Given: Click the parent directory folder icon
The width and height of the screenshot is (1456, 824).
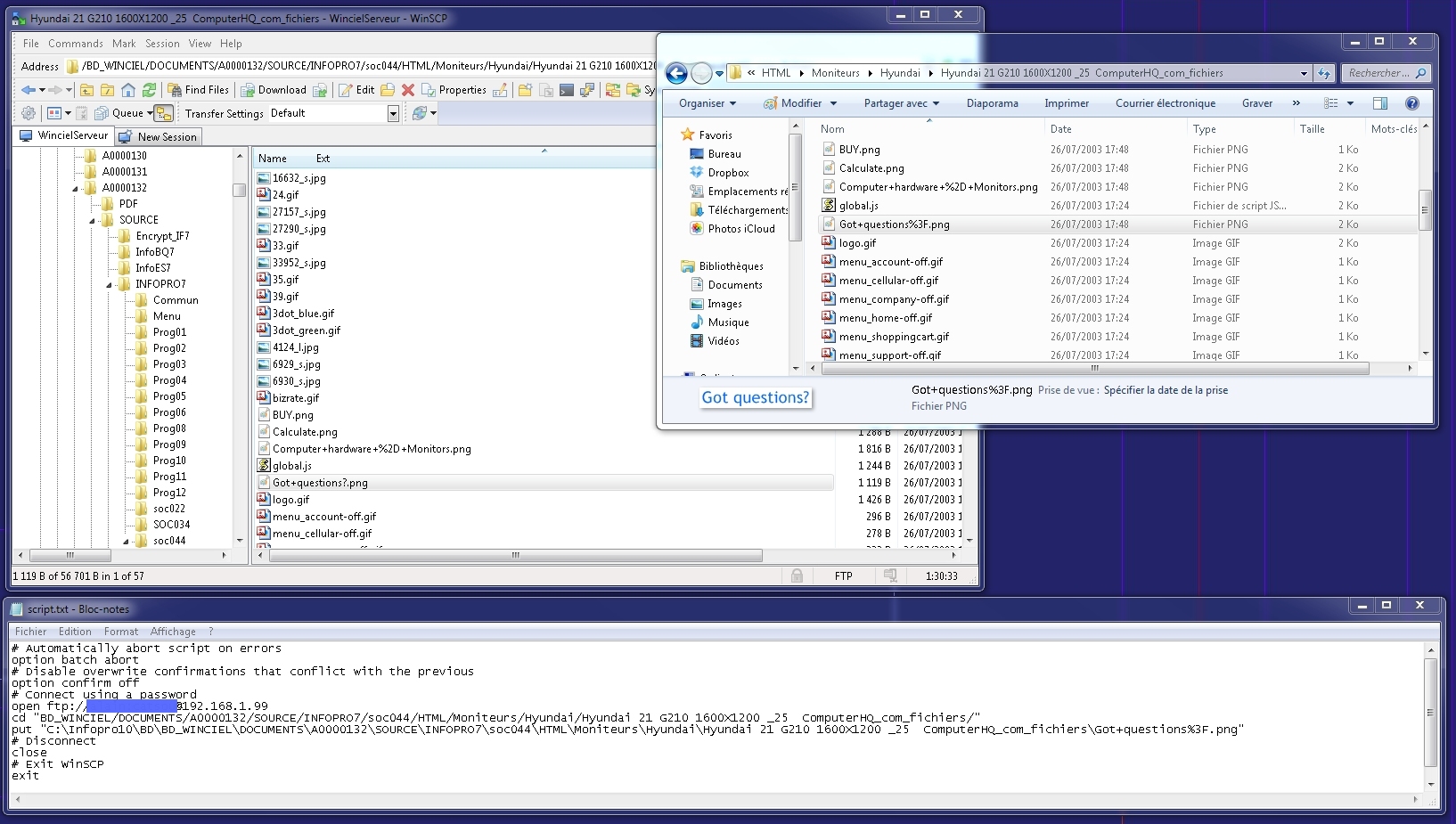Looking at the screenshot, I should coord(86,90).
